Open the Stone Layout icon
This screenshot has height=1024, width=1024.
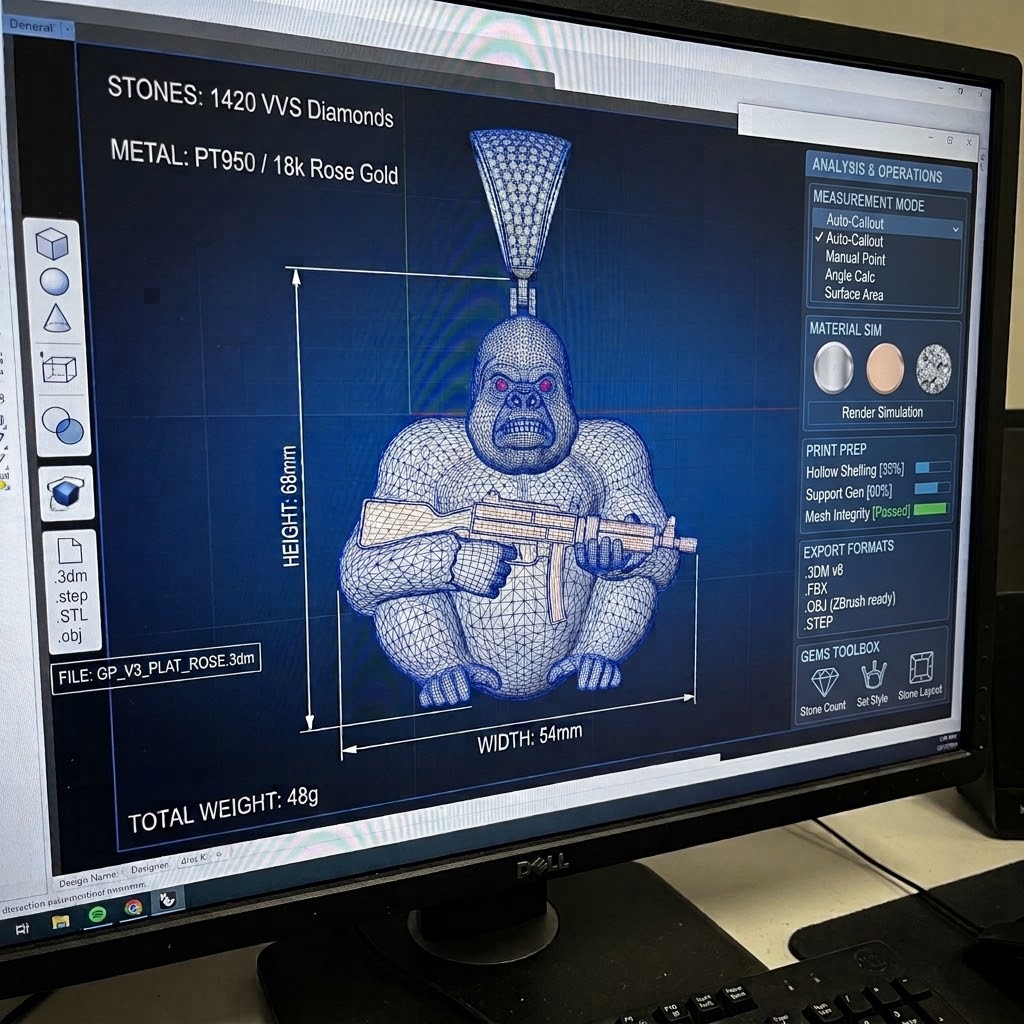(921, 668)
